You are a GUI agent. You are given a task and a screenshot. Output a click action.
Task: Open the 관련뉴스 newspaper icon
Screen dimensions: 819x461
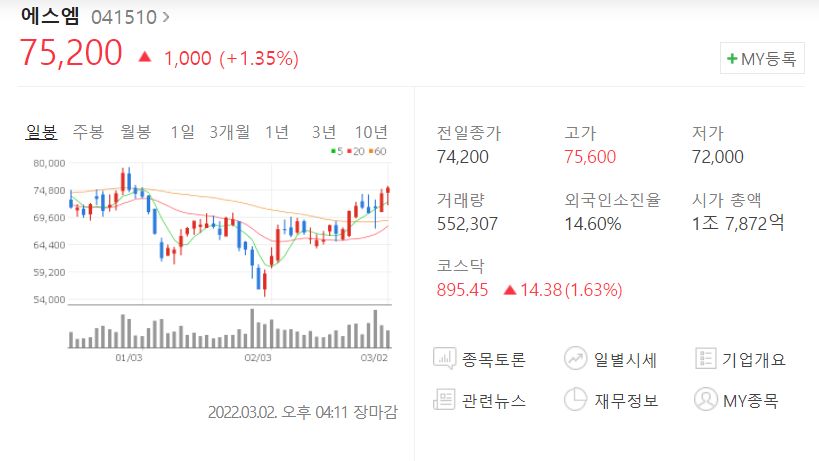(444, 400)
